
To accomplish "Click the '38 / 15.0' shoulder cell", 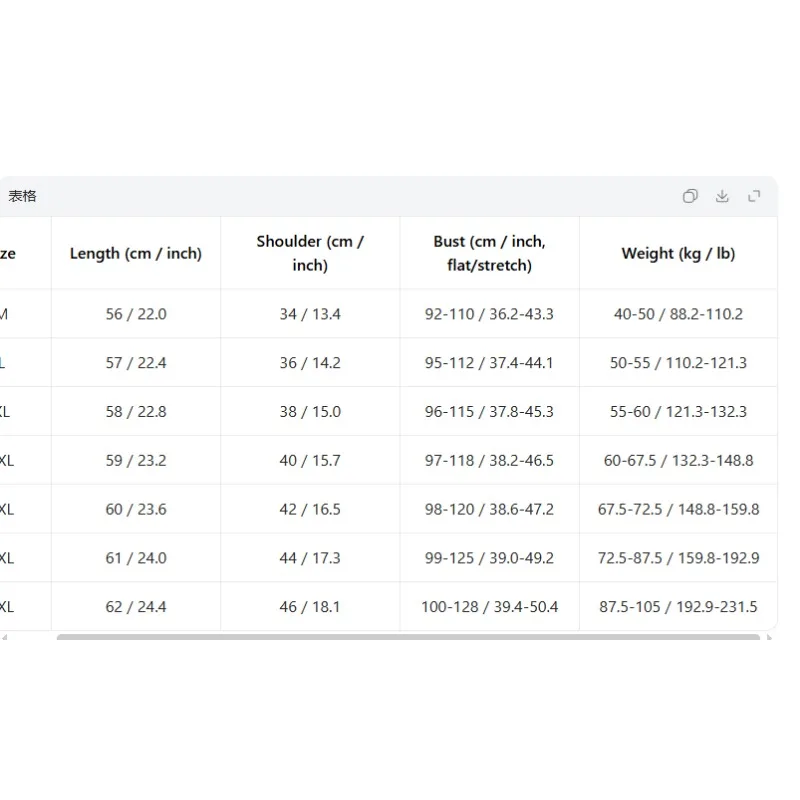I will [x=310, y=412].
